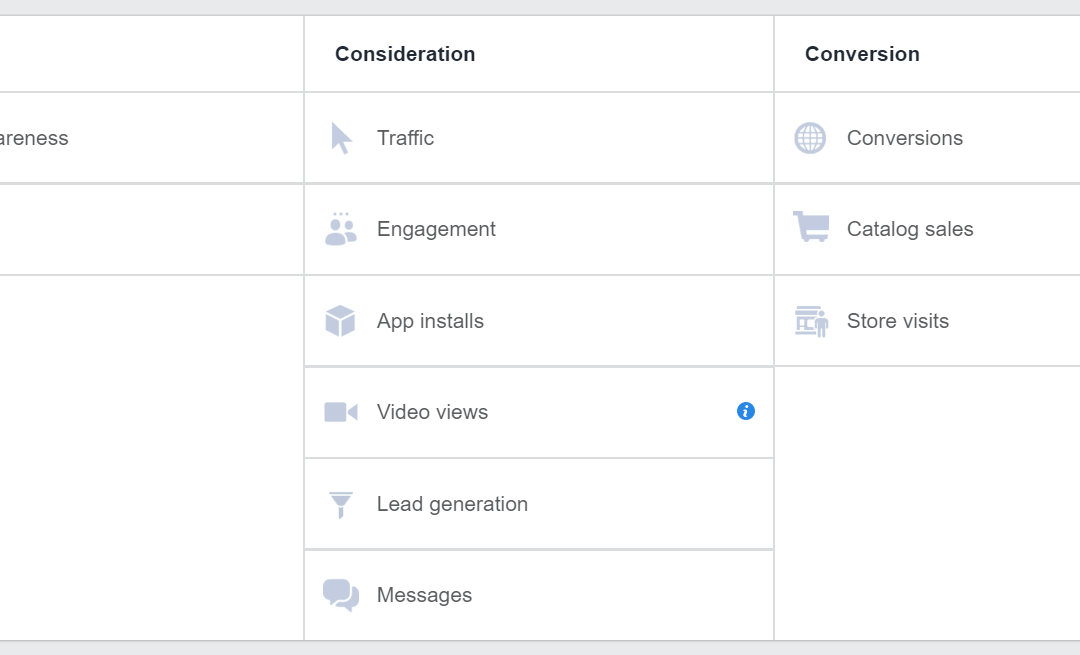Choose the Lead generation objective text
The image size is (1080, 655).
452,504
